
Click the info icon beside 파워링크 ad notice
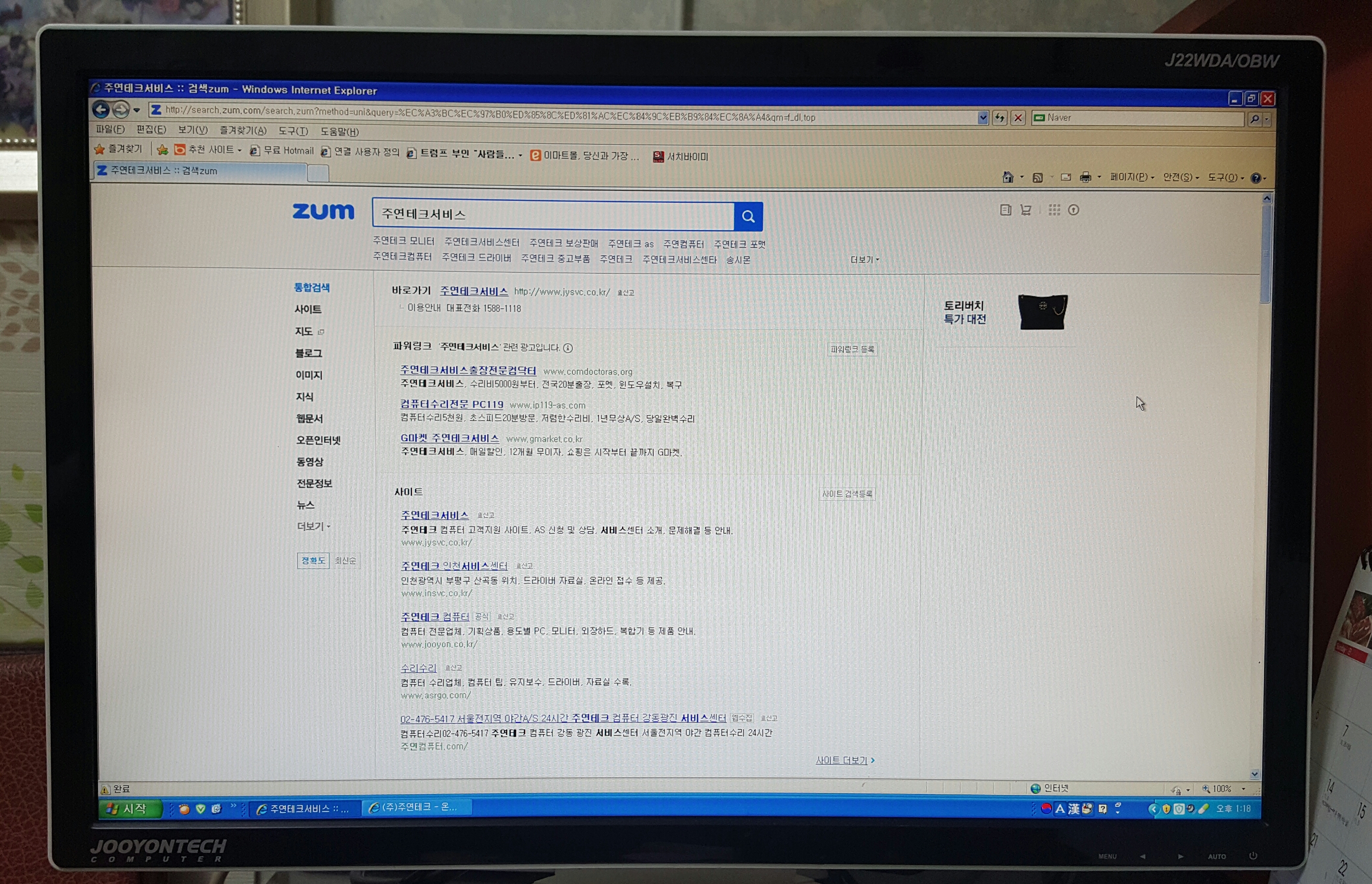click(x=568, y=348)
